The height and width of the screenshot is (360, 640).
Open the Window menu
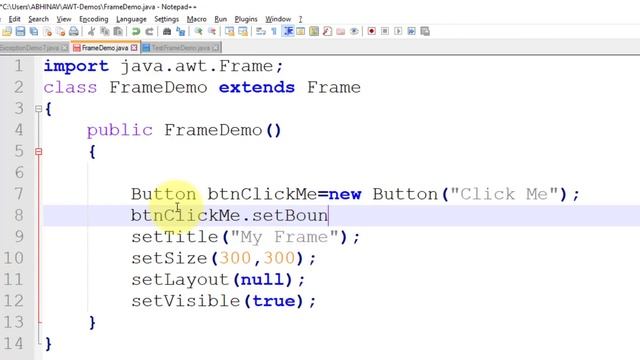click(278, 19)
